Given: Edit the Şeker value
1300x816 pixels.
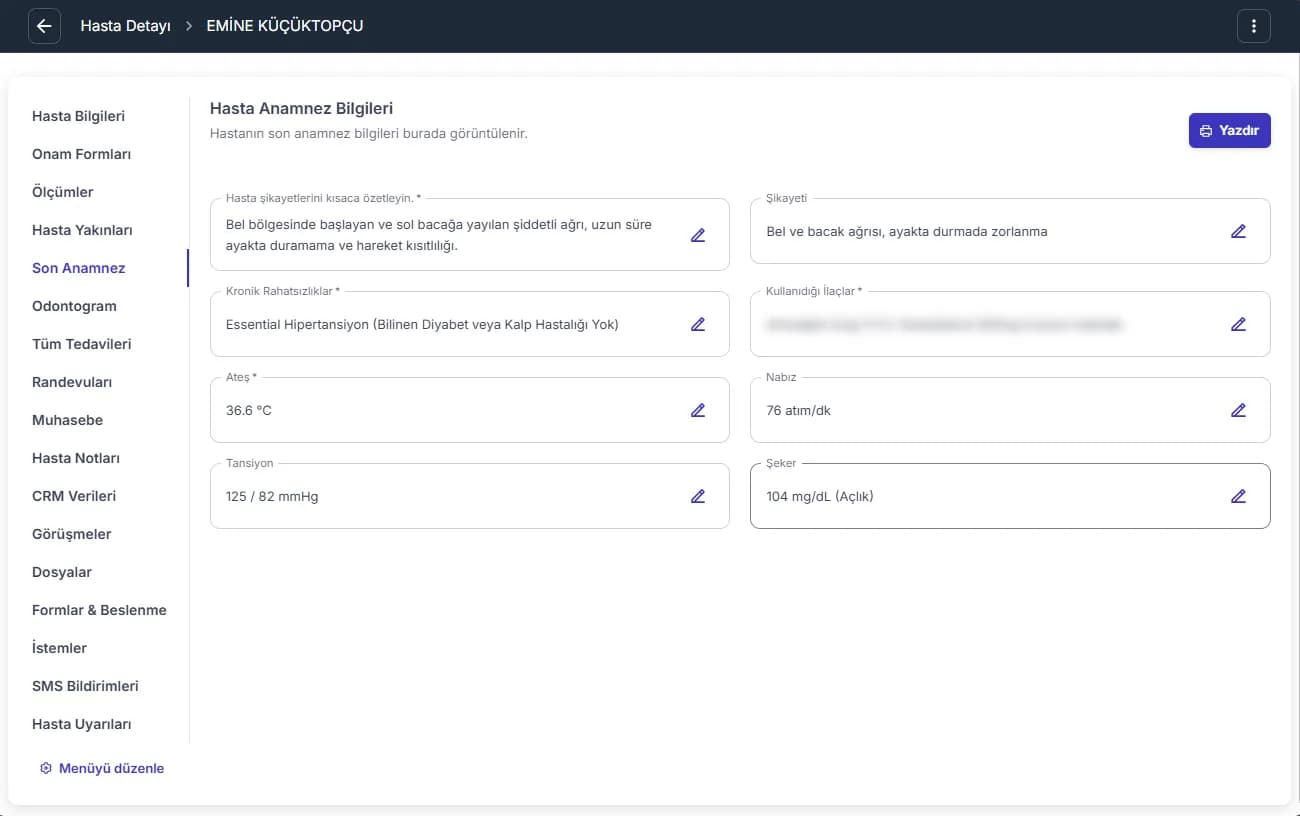Looking at the screenshot, I should [1238, 496].
